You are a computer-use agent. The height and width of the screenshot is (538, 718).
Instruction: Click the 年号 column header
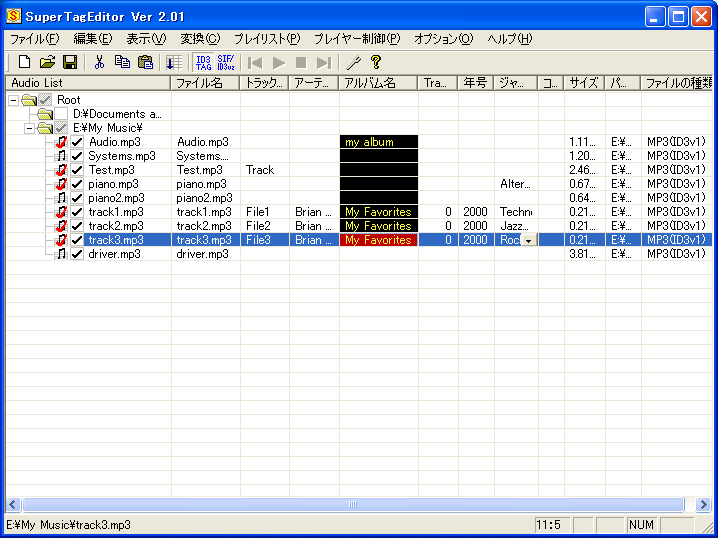click(475, 83)
